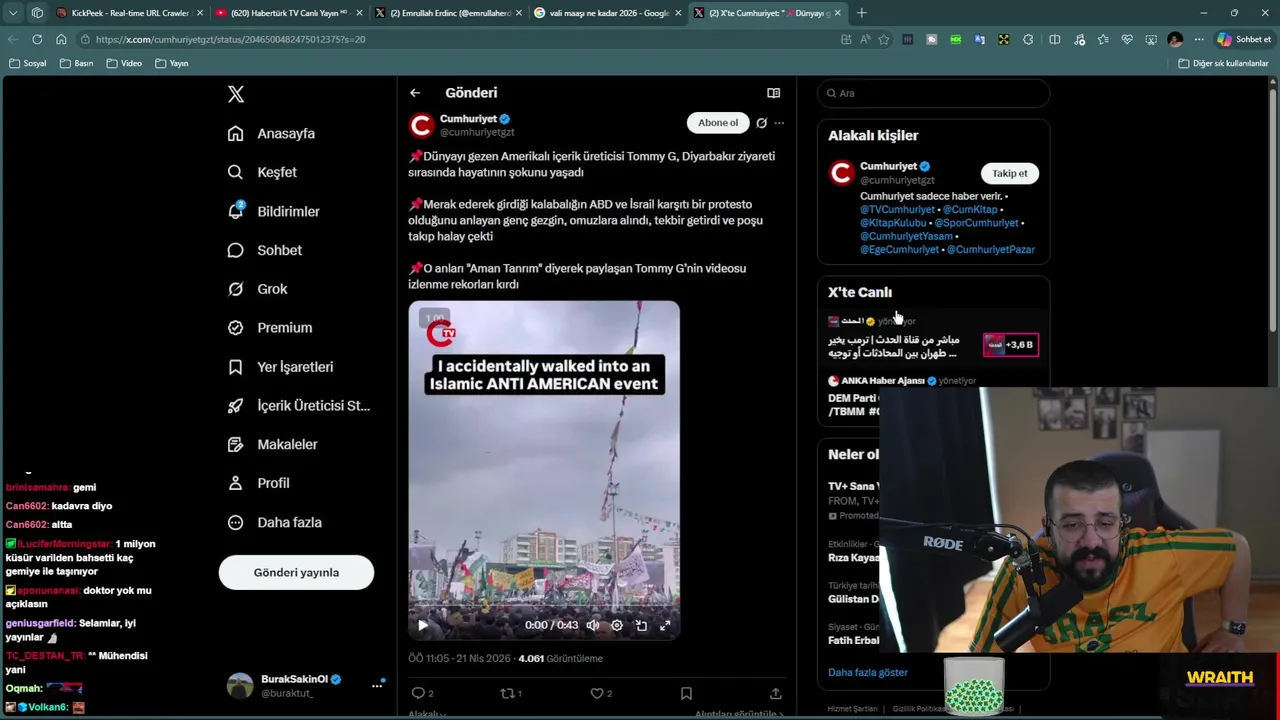Enter video fullscreen mode
Viewport: 1280px width, 720px height.
pos(665,625)
